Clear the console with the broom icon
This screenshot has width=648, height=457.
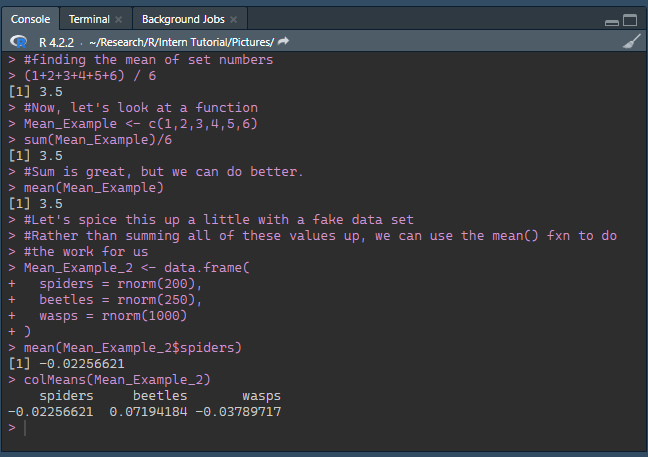point(631,42)
